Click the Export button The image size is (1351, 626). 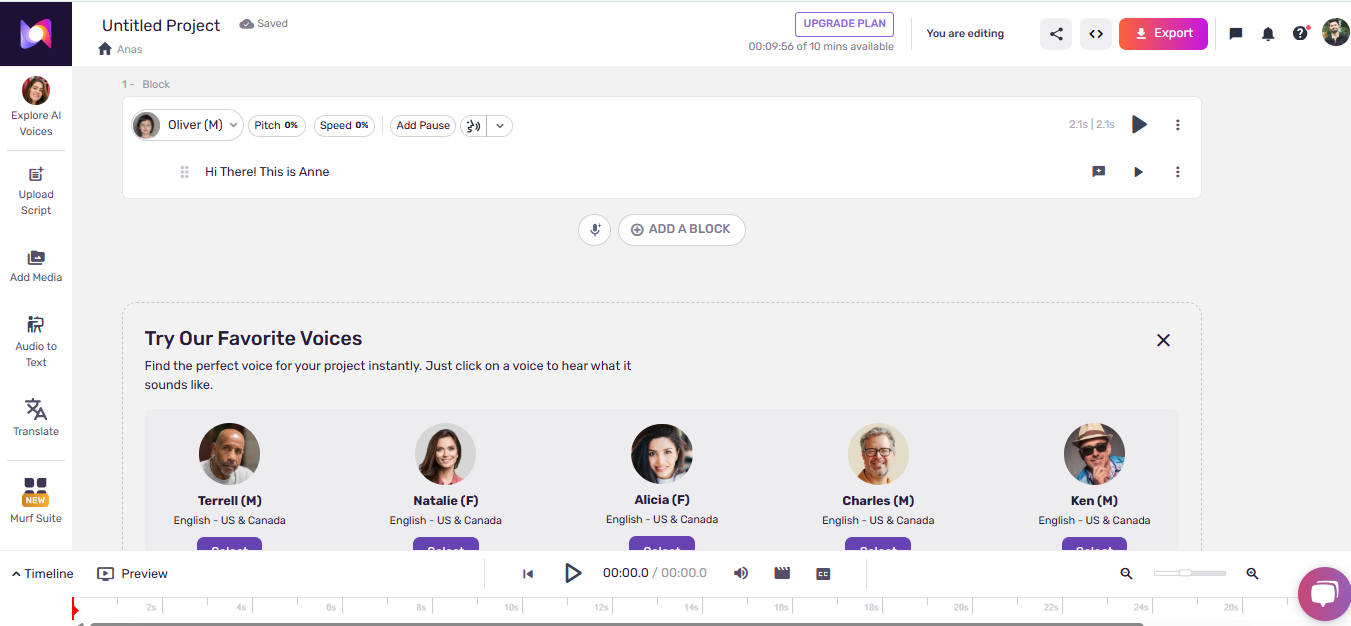1163,34
